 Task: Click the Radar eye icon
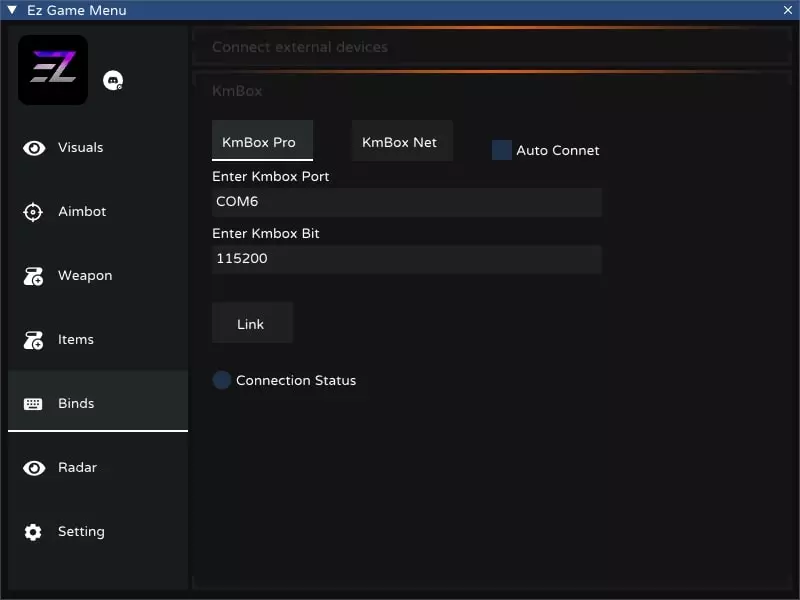[34, 468]
